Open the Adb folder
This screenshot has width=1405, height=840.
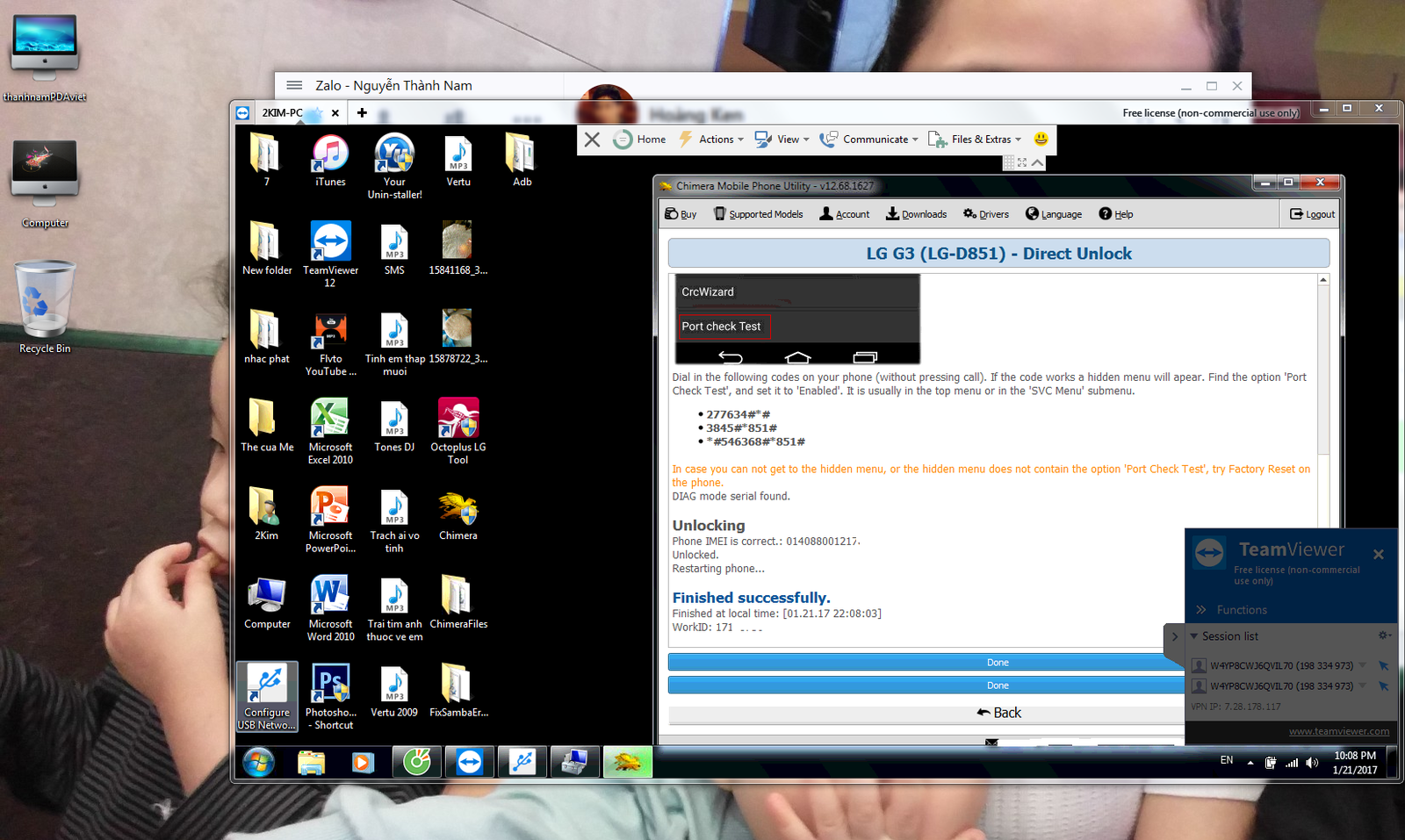point(522,161)
